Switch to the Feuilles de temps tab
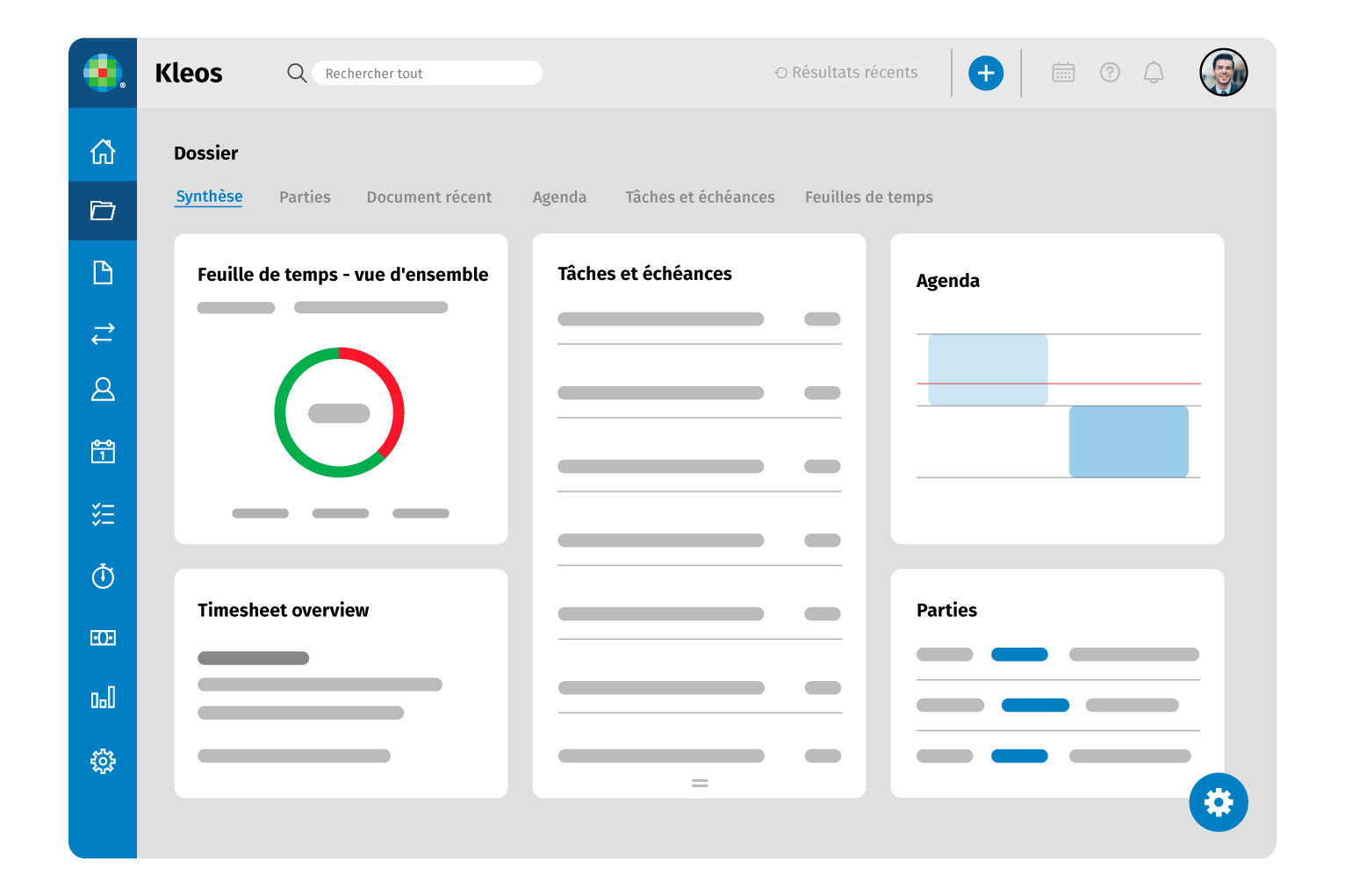Screen dimensions: 1345x896 click(x=868, y=197)
